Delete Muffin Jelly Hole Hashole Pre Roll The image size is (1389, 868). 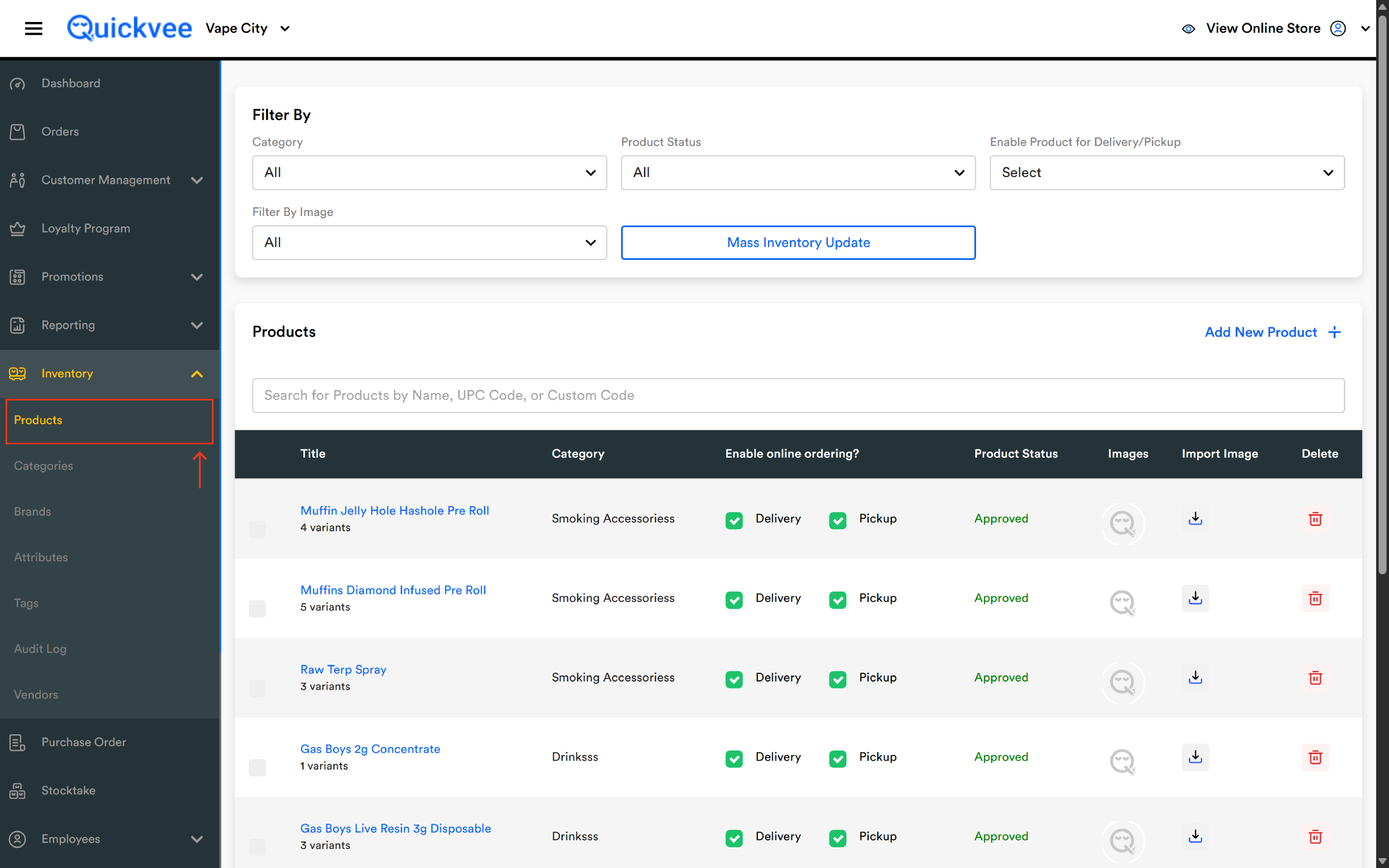(x=1315, y=519)
